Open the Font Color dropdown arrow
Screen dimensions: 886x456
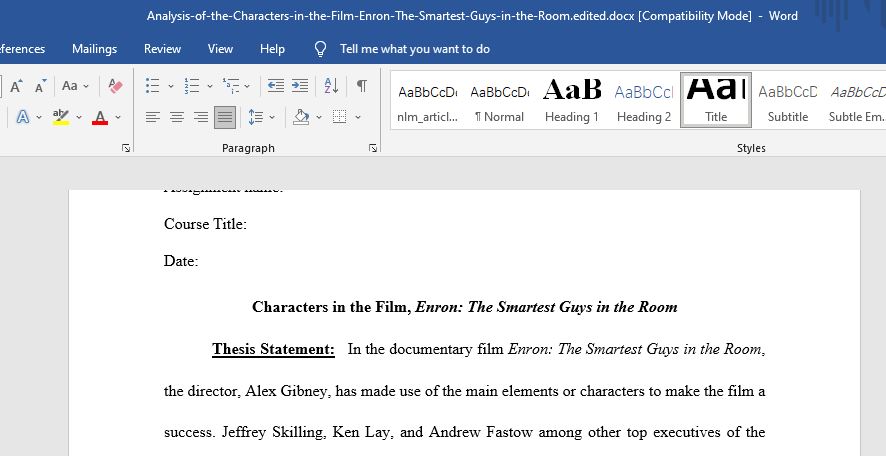tap(118, 118)
